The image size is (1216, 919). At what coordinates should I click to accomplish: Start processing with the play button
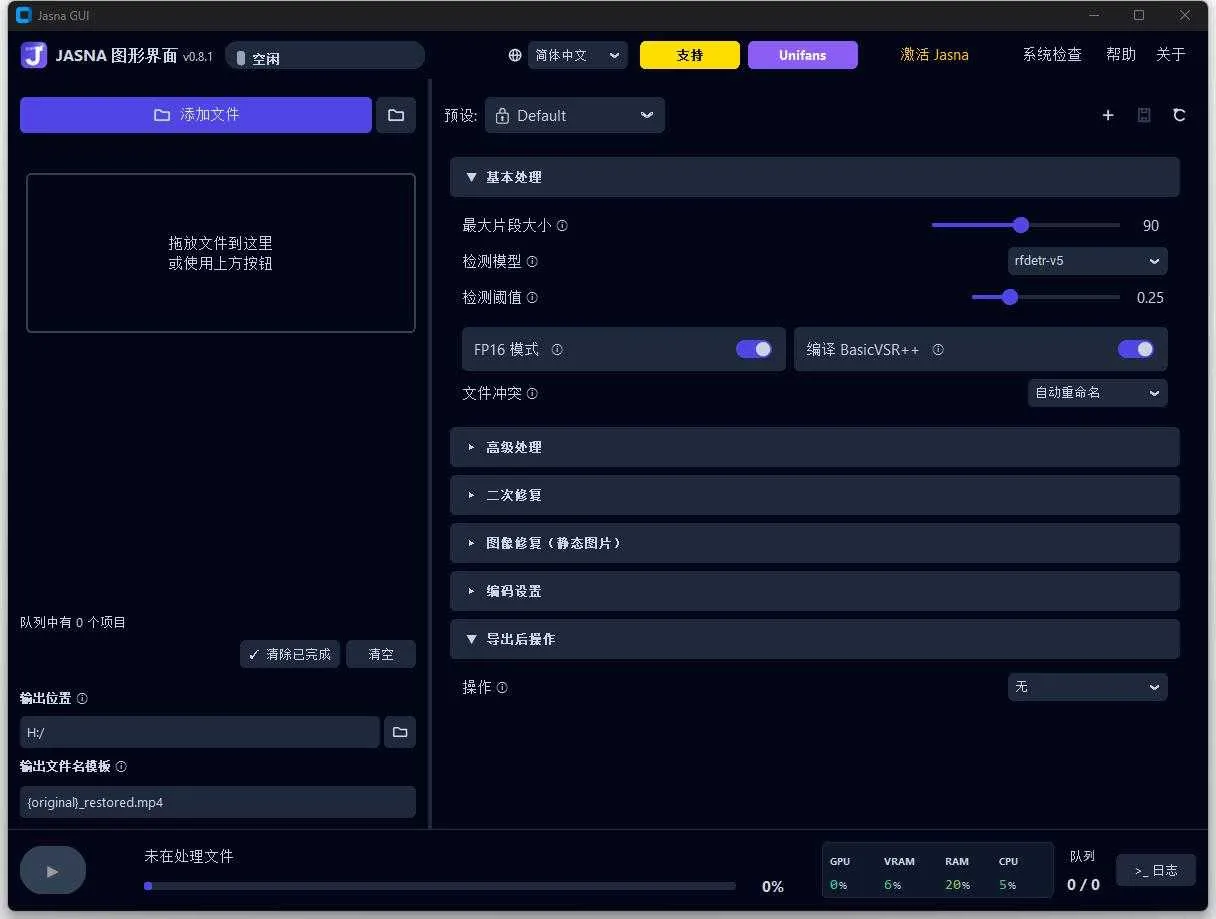click(x=53, y=871)
